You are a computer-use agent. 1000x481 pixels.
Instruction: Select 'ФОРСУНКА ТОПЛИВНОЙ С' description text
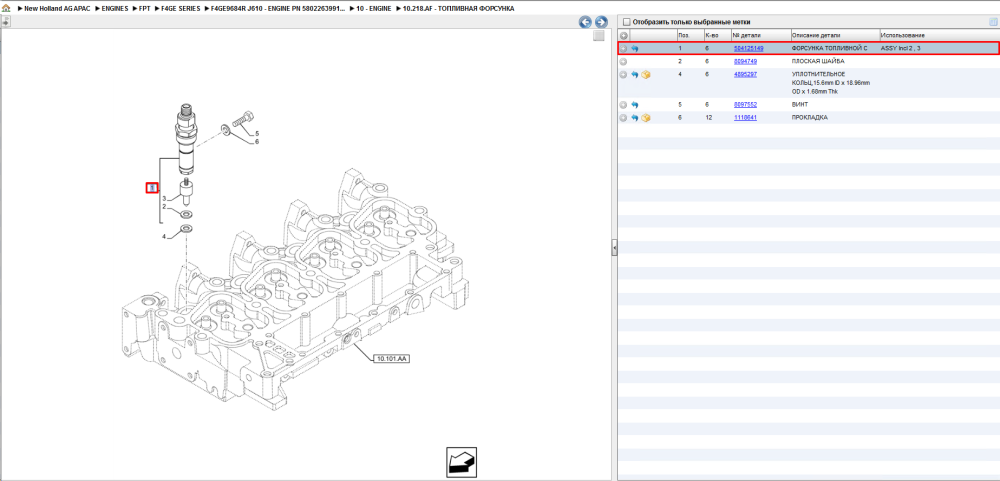click(829, 48)
